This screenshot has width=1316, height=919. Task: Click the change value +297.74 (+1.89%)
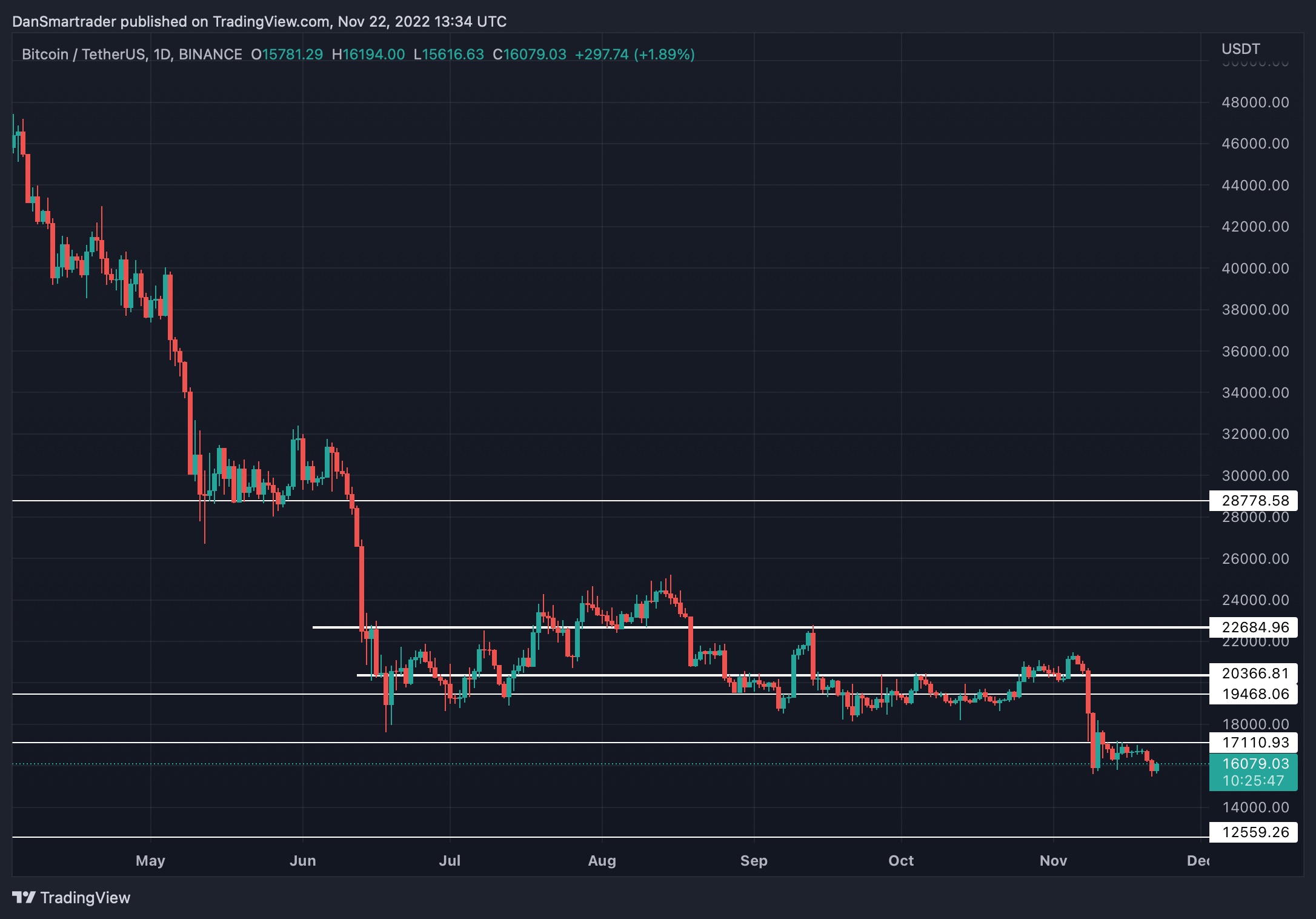tap(634, 54)
